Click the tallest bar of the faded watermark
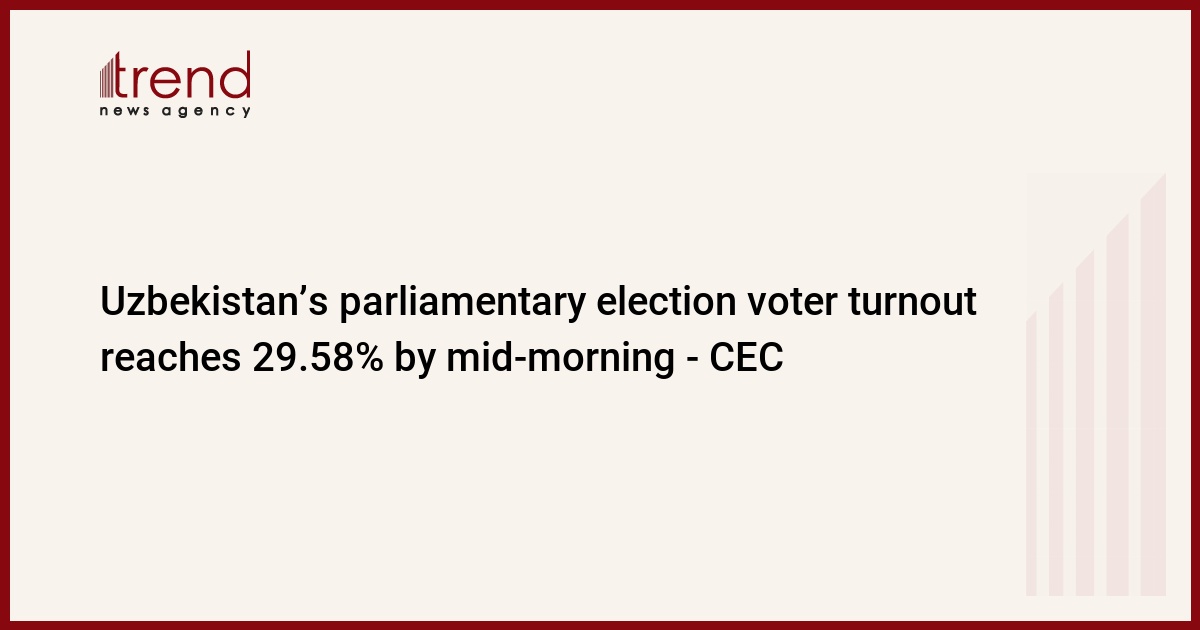This screenshot has height=630, width=1200. (x=1154, y=385)
